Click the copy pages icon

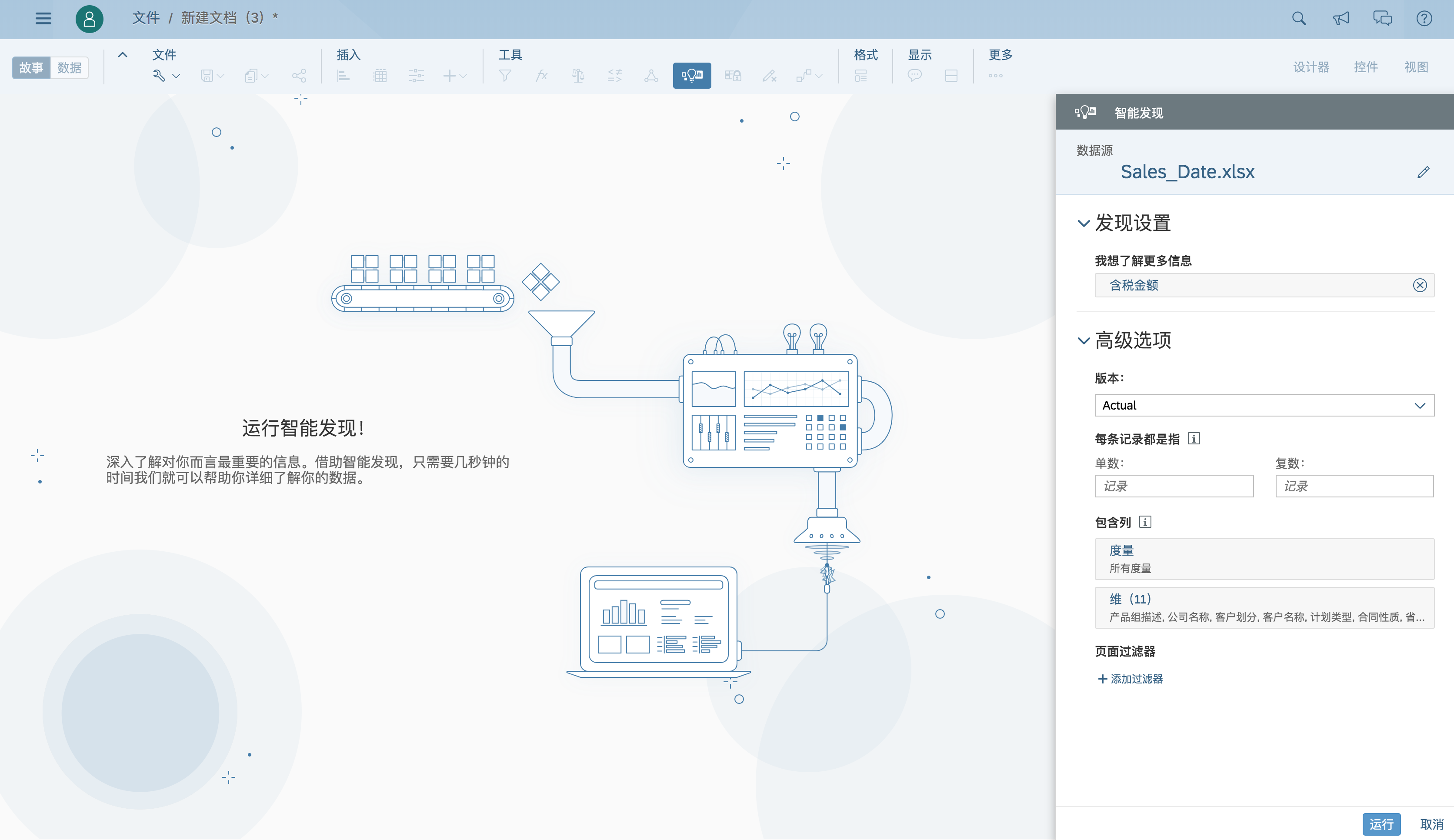[x=250, y=76]
